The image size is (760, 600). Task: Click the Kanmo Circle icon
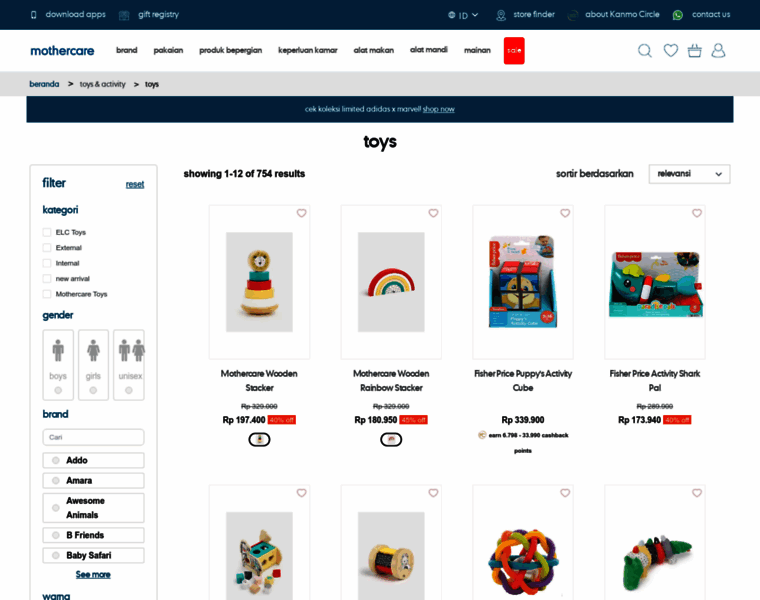(x=573, y=15)
